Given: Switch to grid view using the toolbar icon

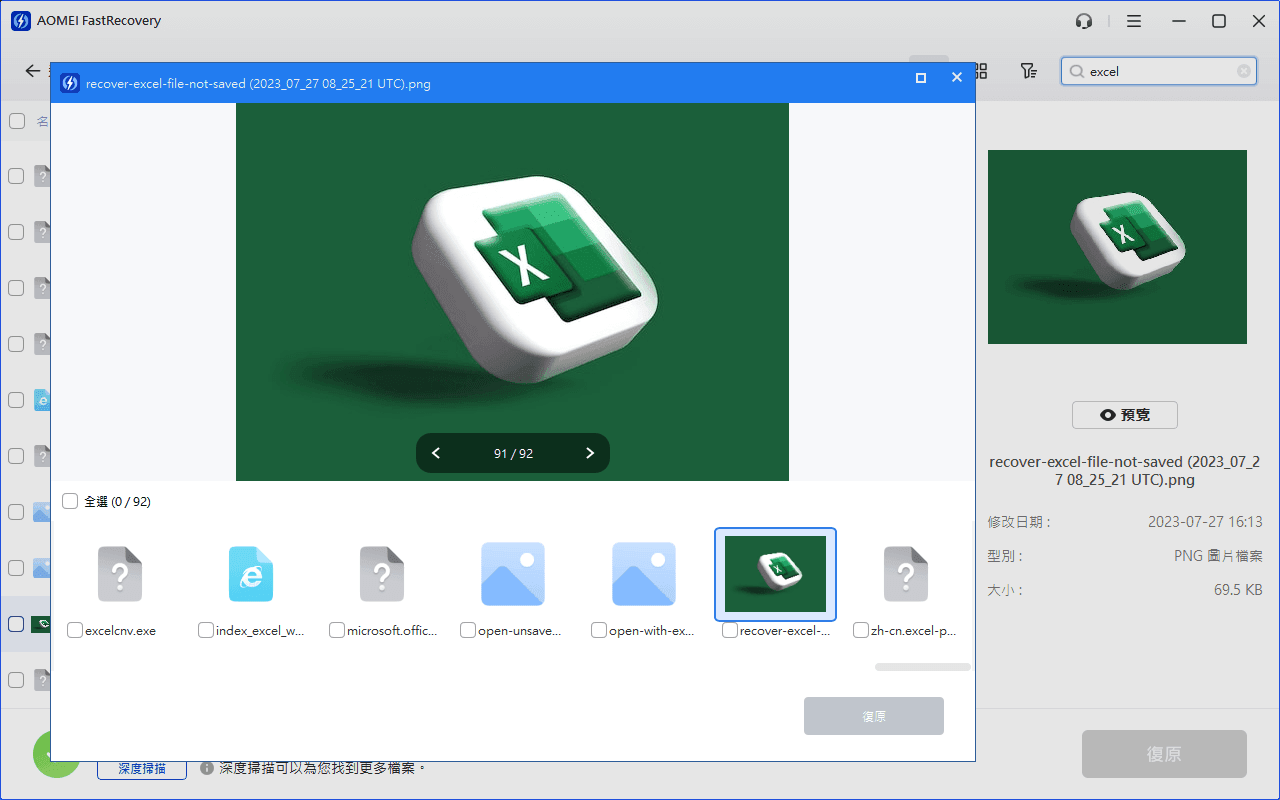Looking at the screenshot, I should pos(981,71).
